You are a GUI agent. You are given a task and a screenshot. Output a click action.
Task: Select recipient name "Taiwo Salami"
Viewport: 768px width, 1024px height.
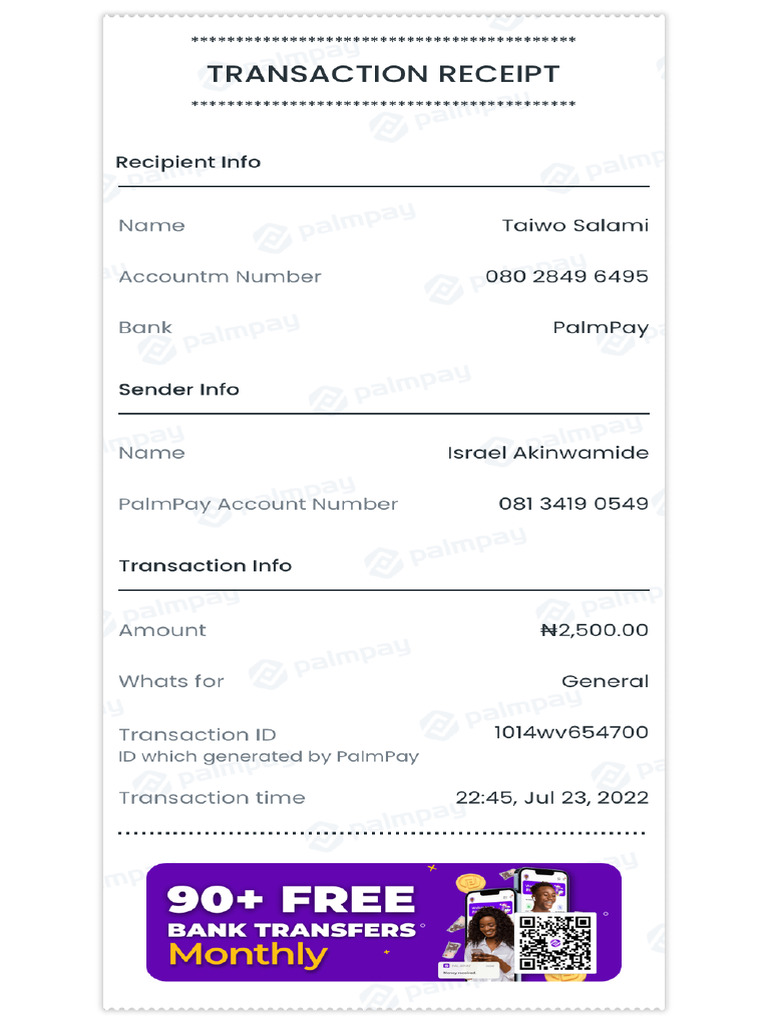[x=575, y=225]
